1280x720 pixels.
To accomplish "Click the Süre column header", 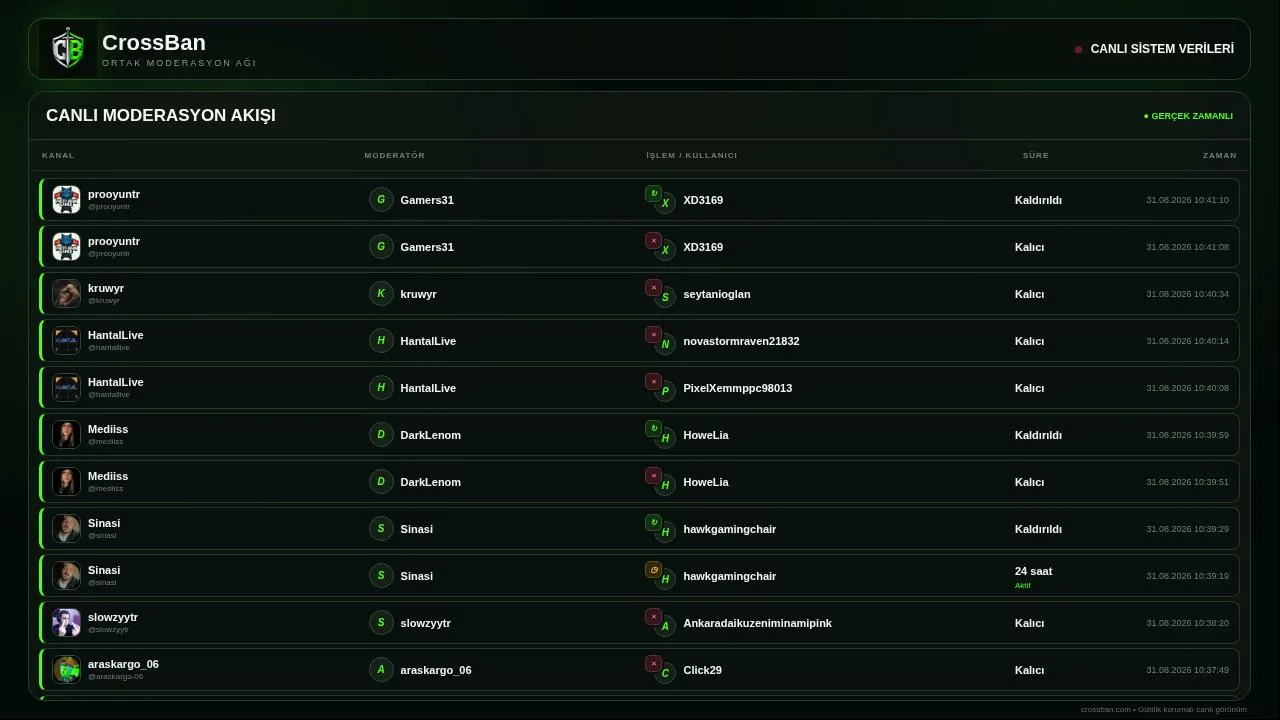I will [1036, 155].
